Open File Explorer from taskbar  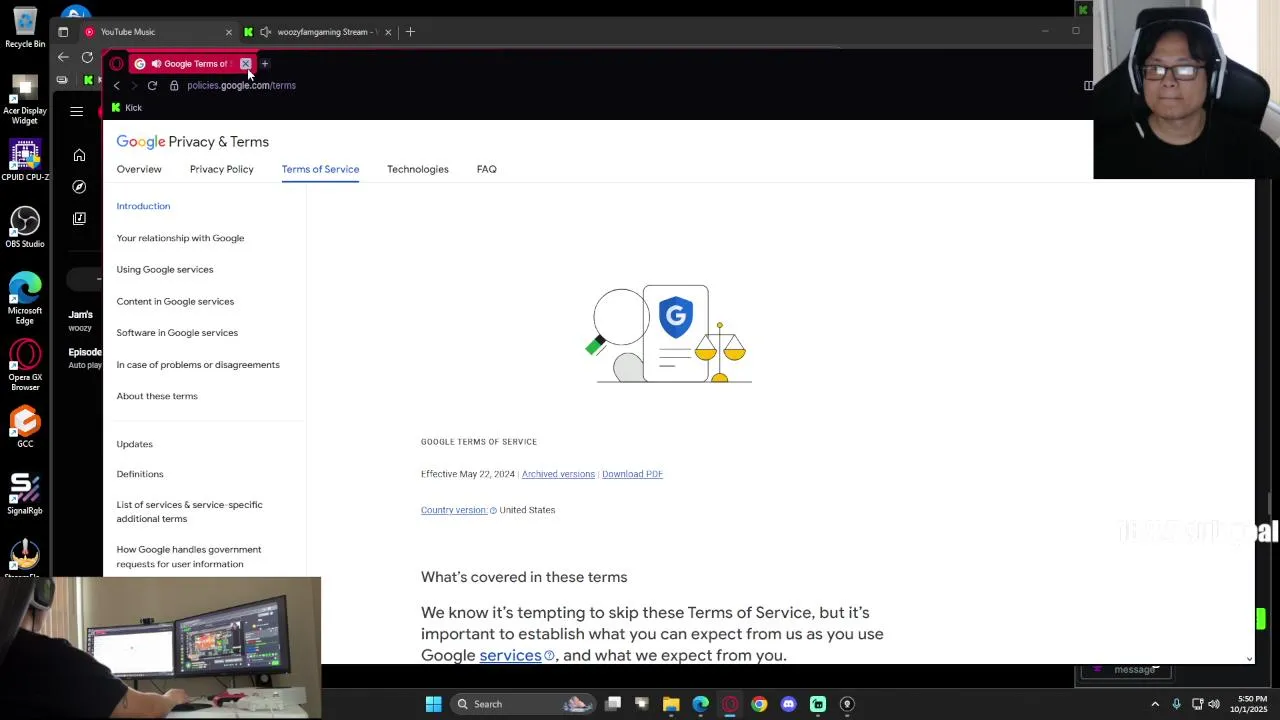[x=671, y=704]
